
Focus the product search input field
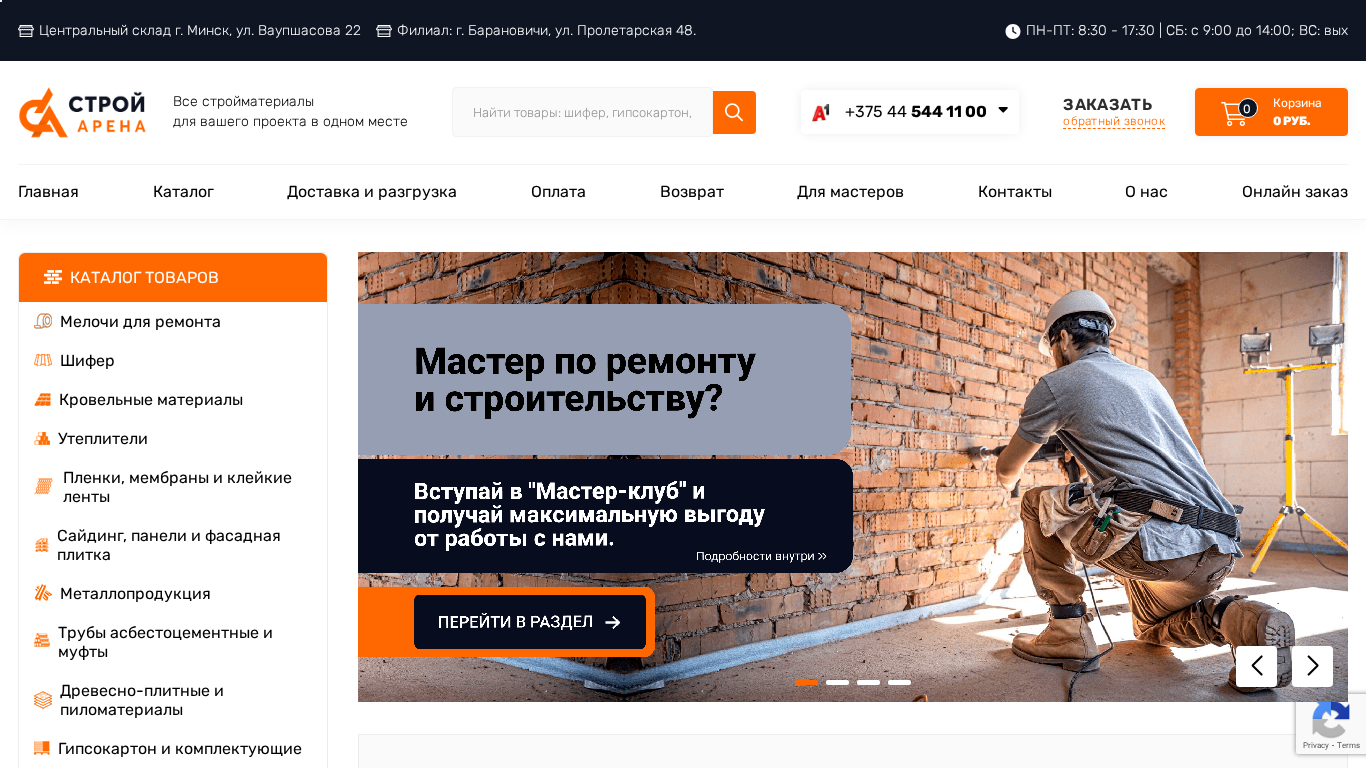(582, 112)
